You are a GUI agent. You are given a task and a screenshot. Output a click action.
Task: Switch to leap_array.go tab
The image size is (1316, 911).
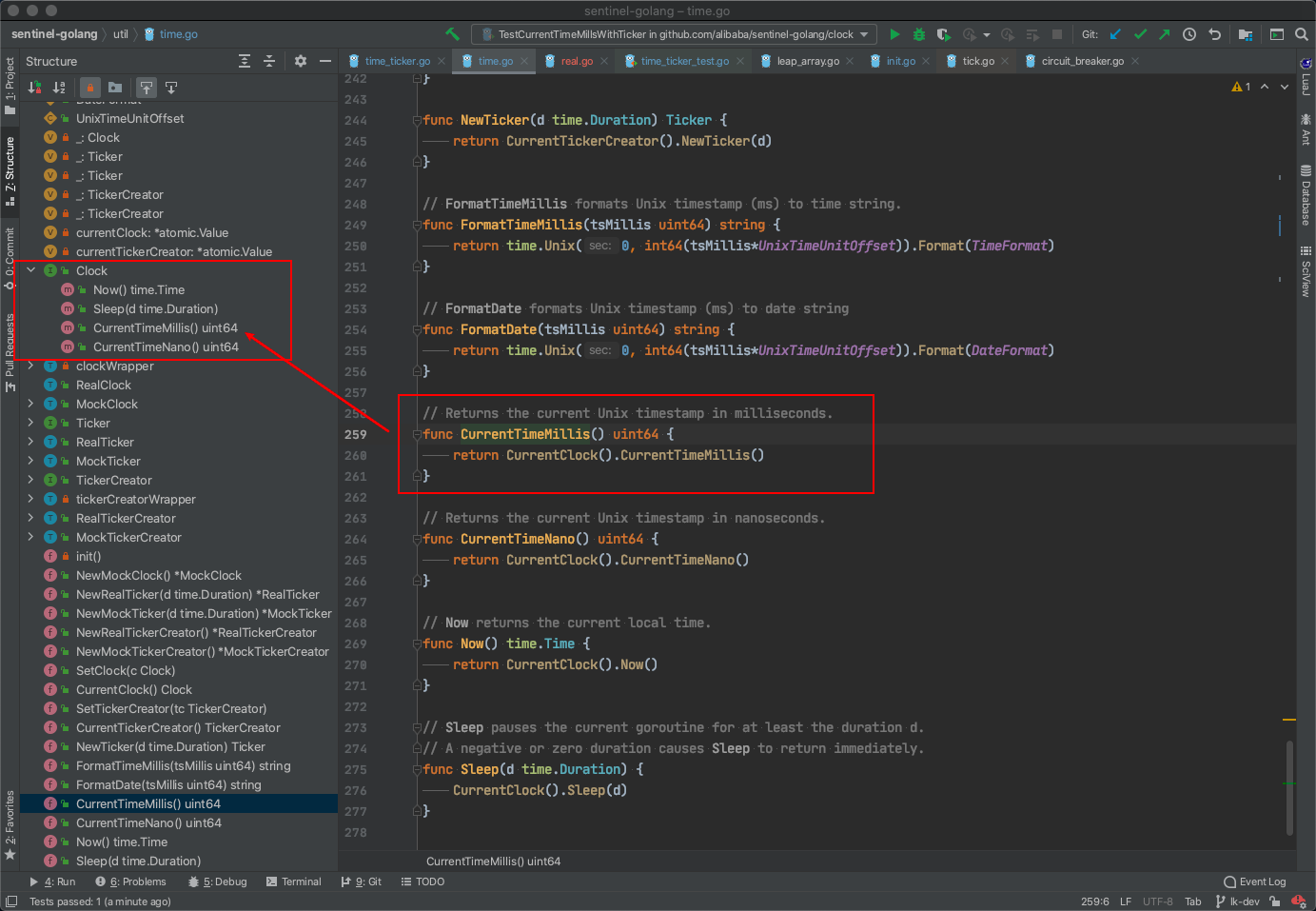808,61
